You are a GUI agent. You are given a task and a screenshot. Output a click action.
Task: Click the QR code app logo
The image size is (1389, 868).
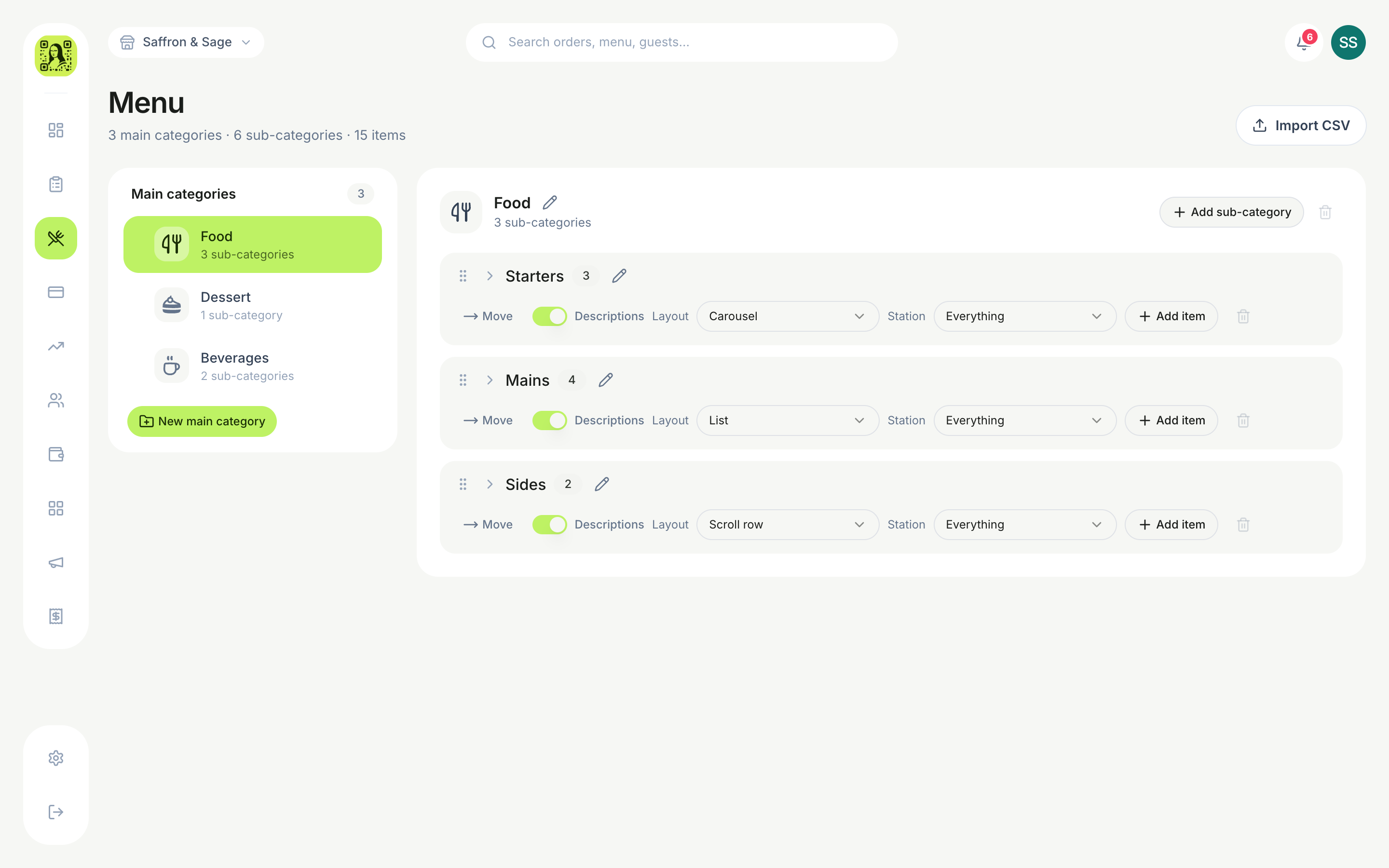click(x=55, y=55)
